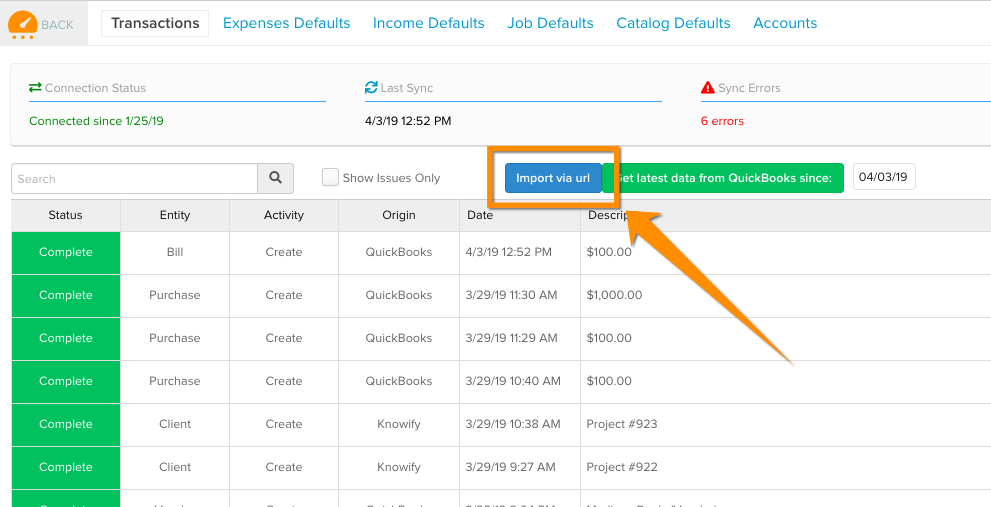Click the Last Sync refresh icon

pos(371,87)
